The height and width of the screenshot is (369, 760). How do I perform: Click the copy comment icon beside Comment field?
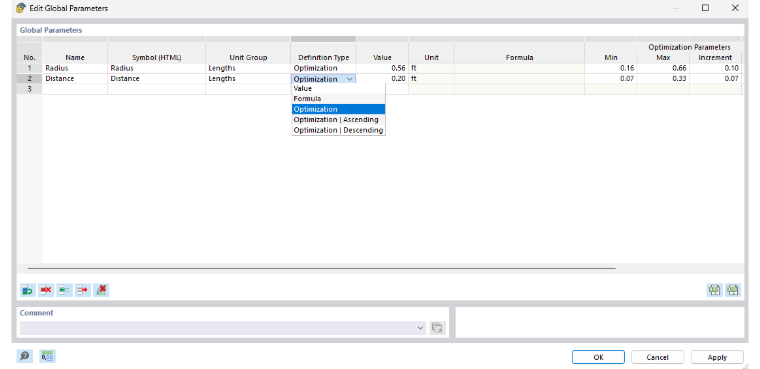437,328
